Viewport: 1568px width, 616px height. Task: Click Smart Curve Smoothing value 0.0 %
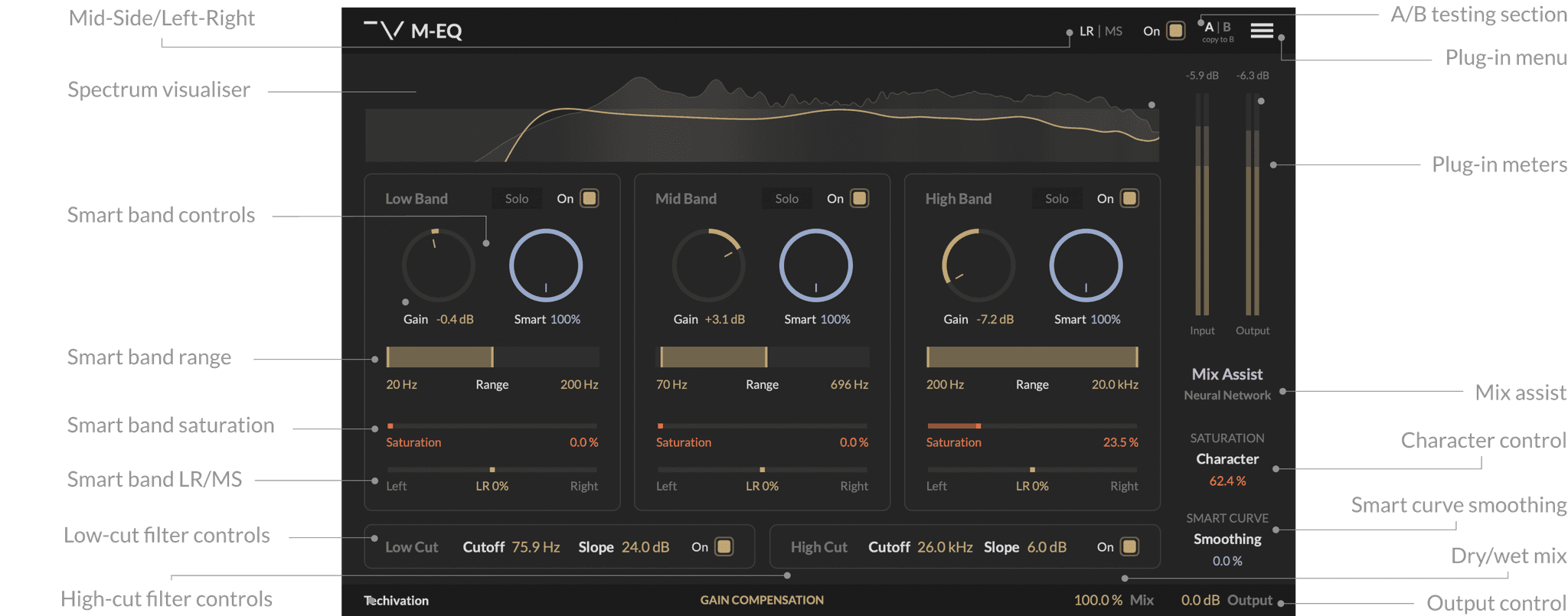pos(1227,561)
